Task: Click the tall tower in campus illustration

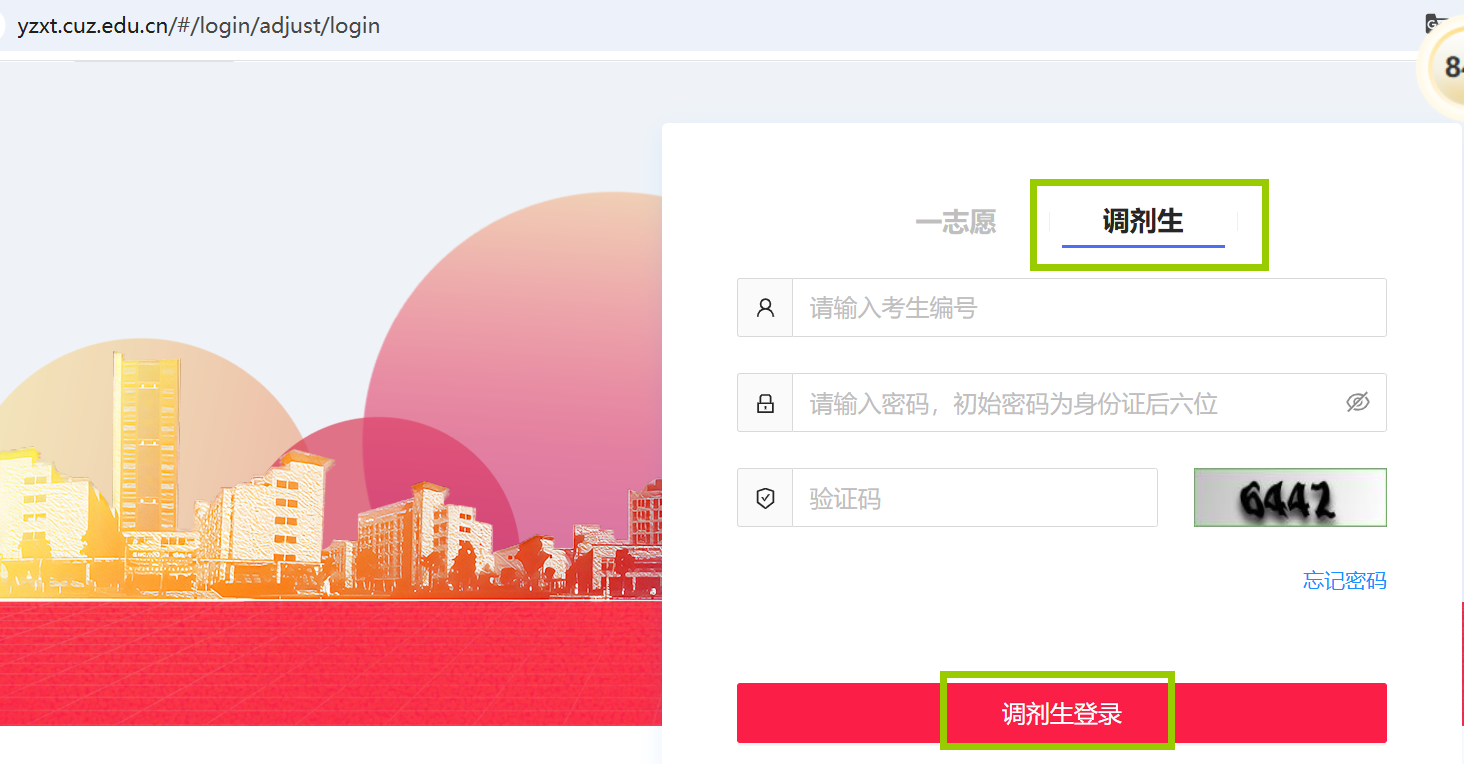Action: click(x=148, y=440)
